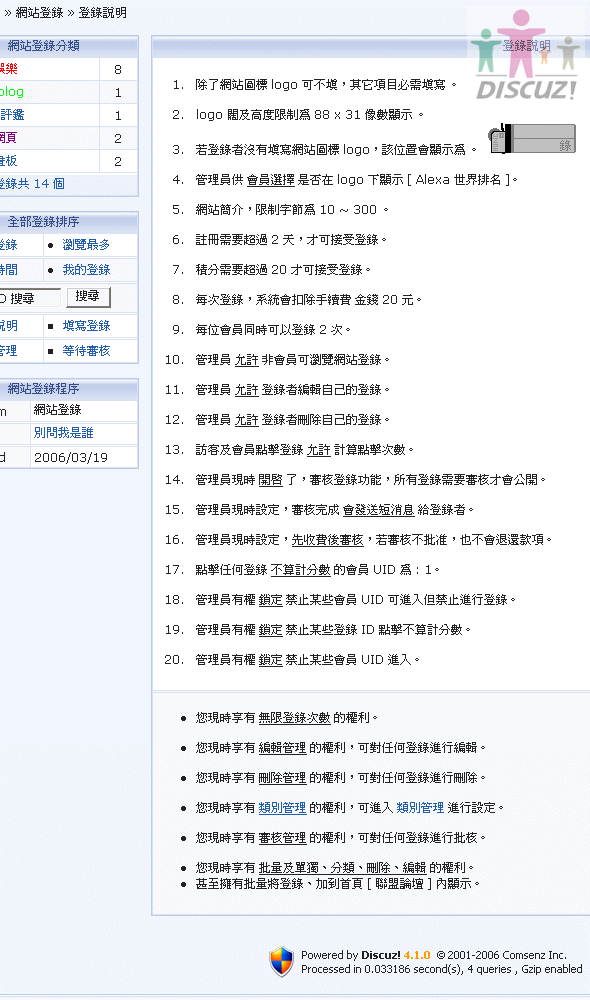Click the count 8 in category list
The image size is (590, 1000).
[118, 69]
